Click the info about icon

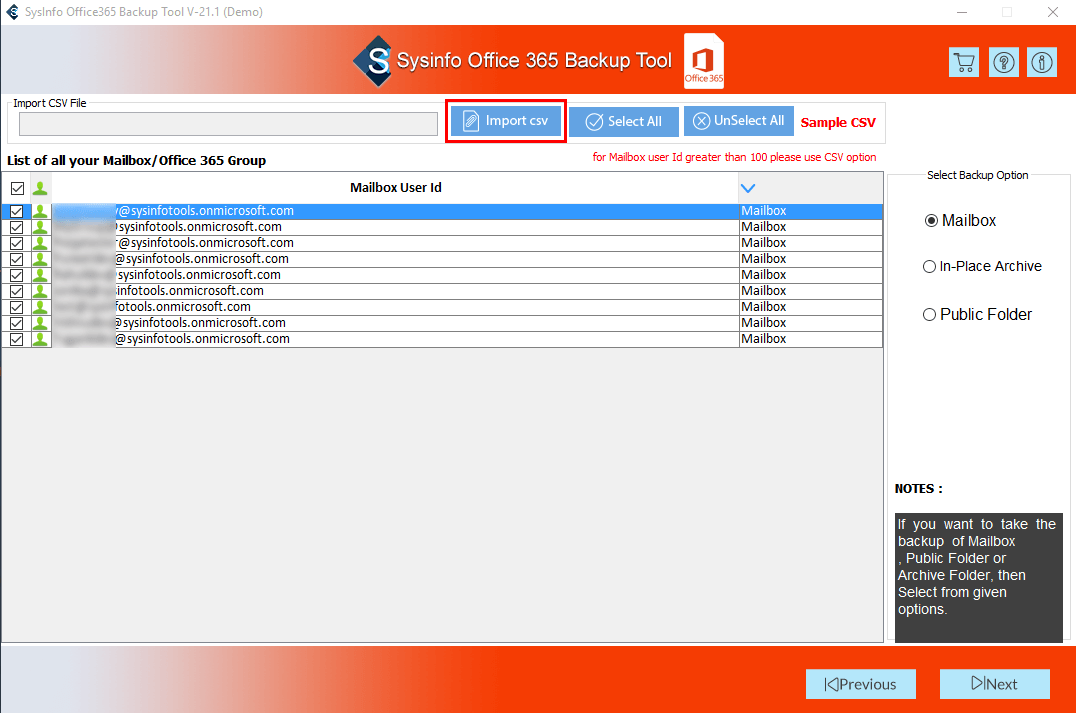coord(1042,62)
